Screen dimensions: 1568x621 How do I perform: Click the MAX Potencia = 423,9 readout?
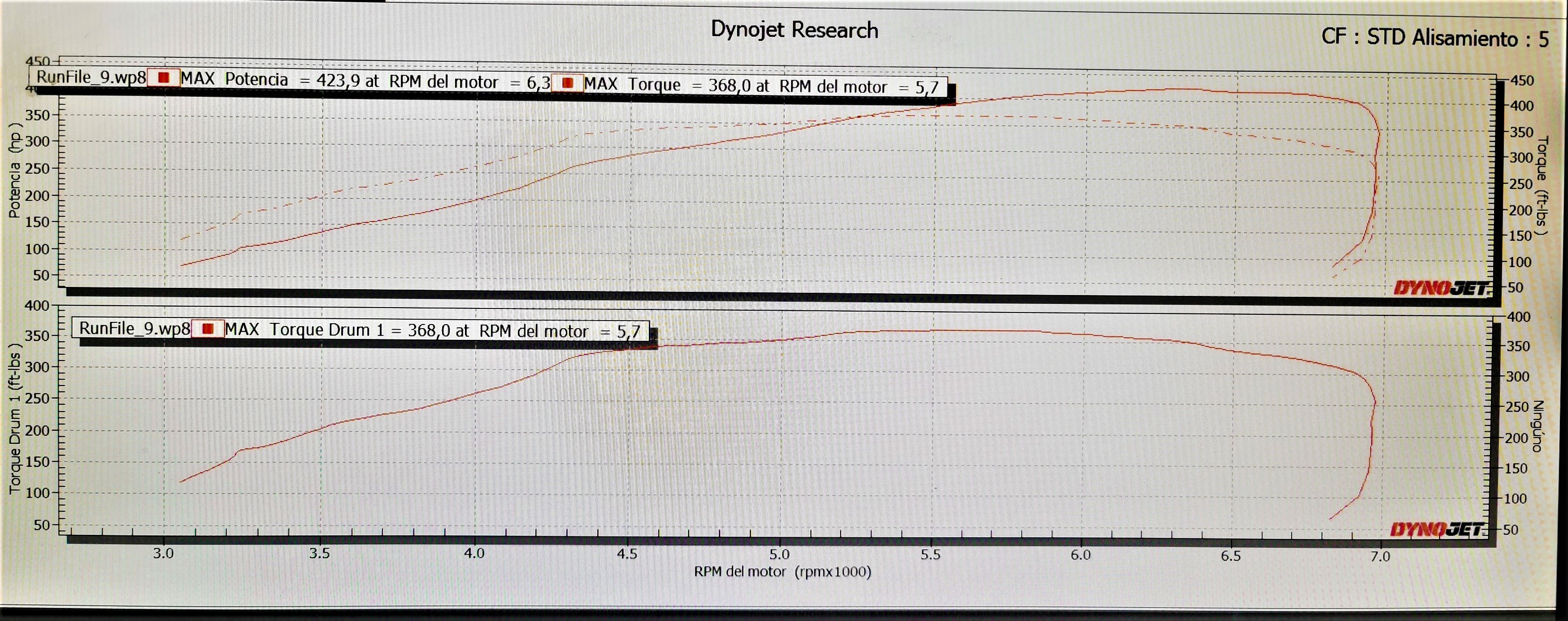point(365,80)
